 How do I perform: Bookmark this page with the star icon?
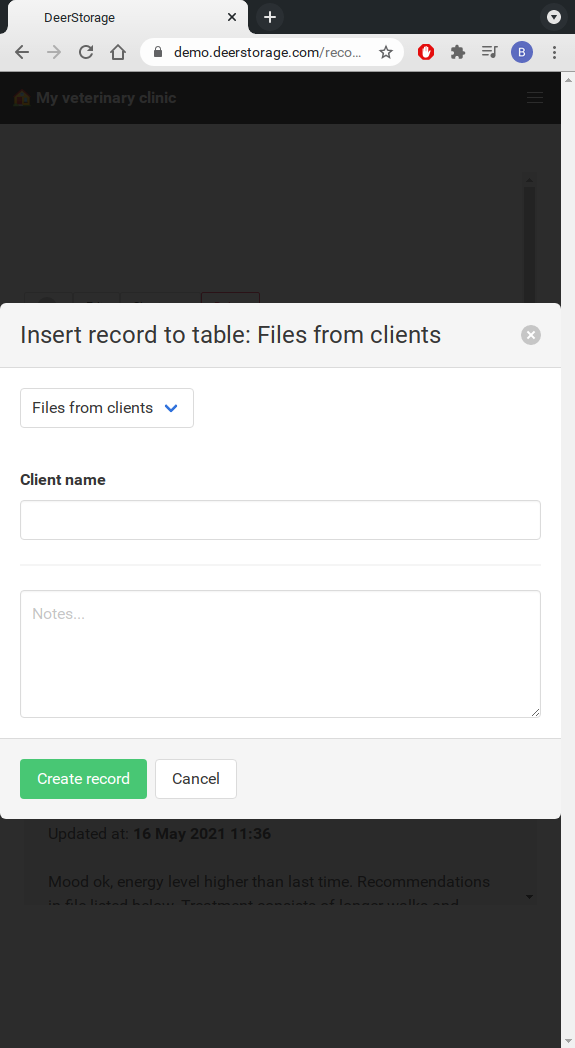pyautogui.click(x=386, y=52)
